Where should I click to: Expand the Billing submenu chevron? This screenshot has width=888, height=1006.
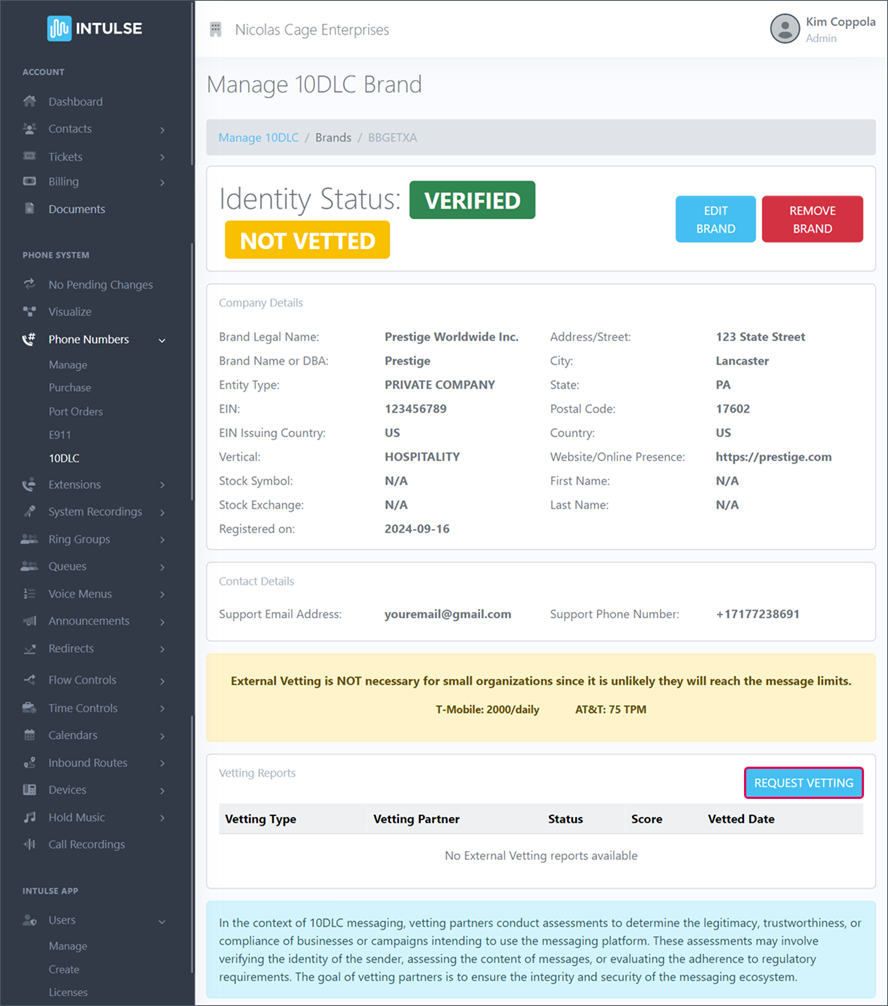(x=162, y=183)
